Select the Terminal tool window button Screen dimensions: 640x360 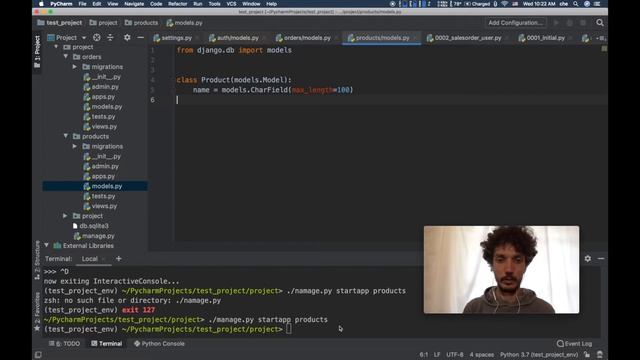(107, 344)
